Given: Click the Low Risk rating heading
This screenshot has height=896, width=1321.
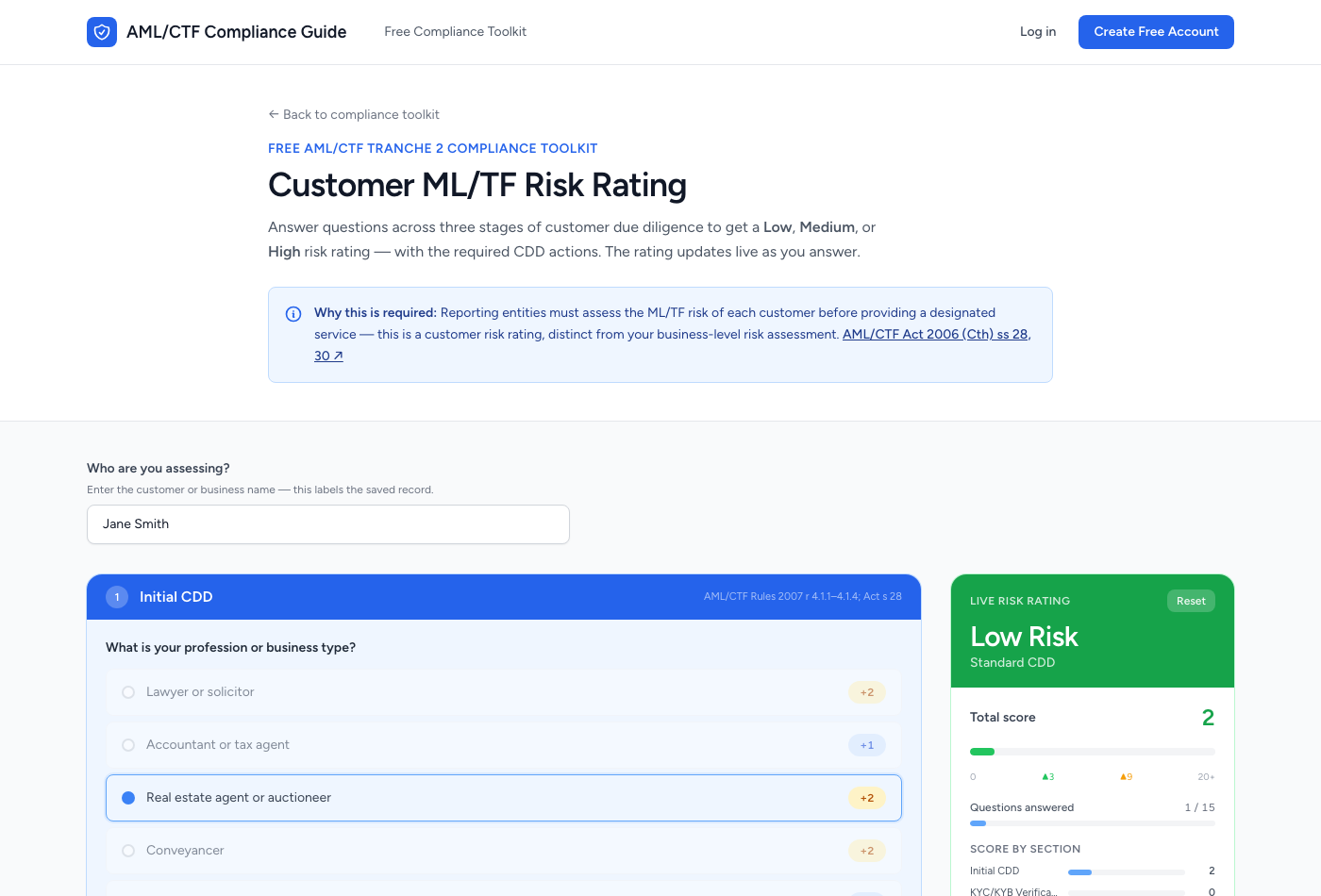Looking at the screenshot, I should pos(1024,637).
